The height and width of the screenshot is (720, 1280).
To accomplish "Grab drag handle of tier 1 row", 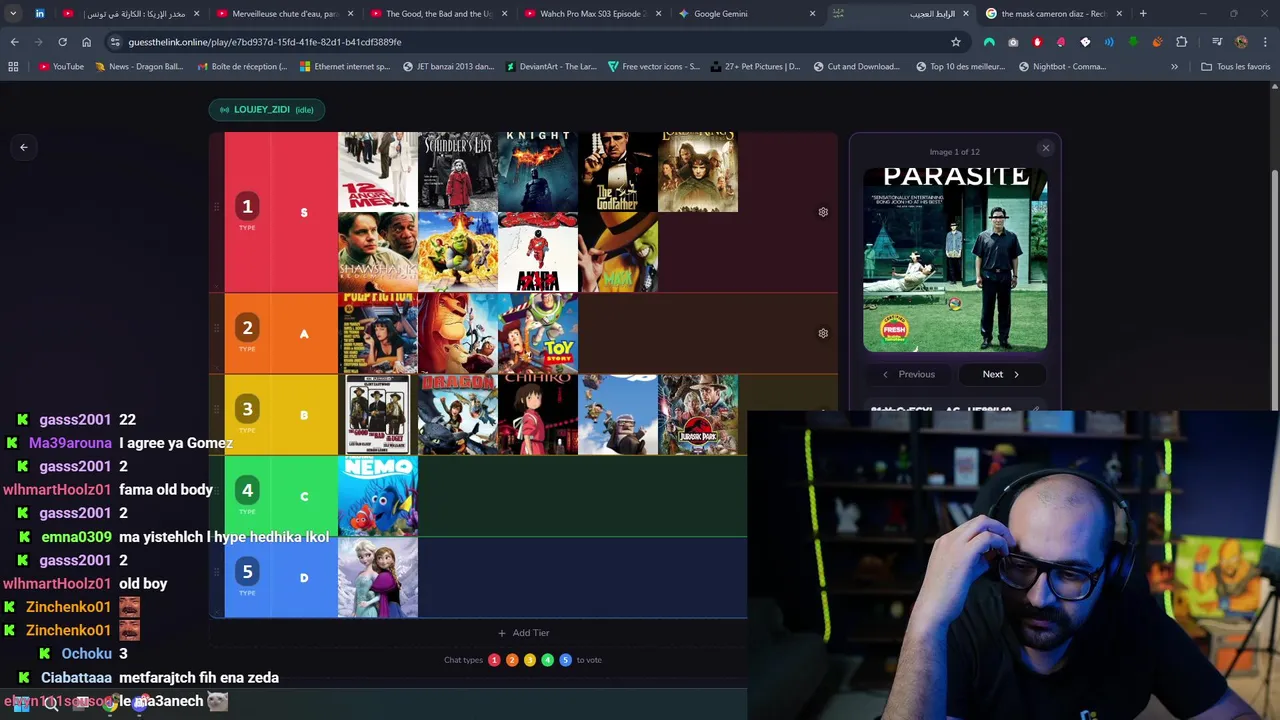I will [216, 209].
